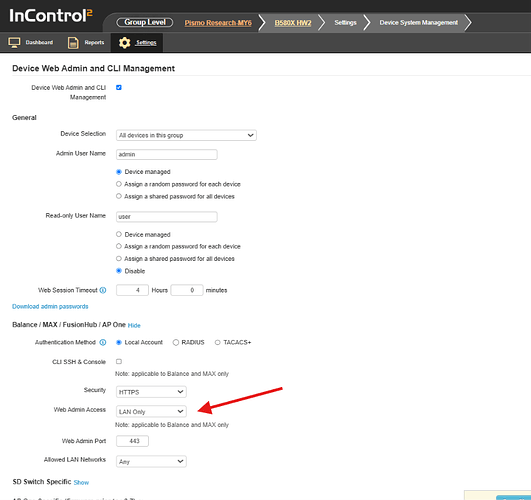Open the Dashboard monitor icon
Viewport: 531px width, 500px height.
[14, 43]
